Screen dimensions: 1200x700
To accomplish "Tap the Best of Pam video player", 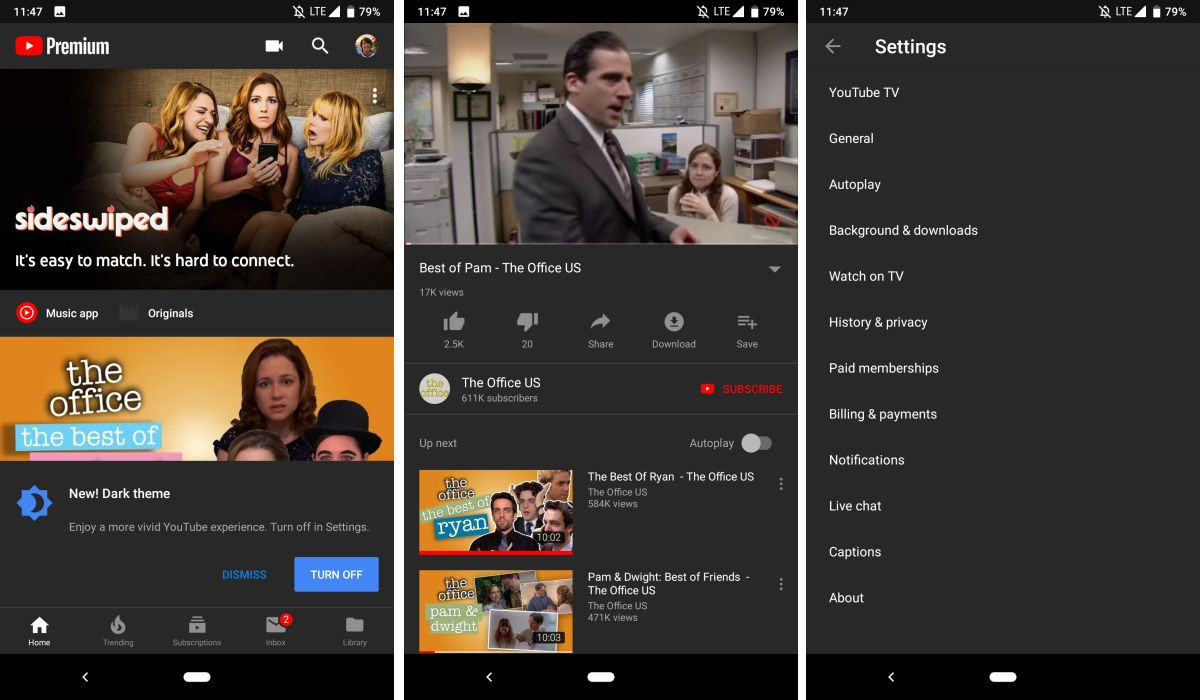I will click(x=601, y=134).
